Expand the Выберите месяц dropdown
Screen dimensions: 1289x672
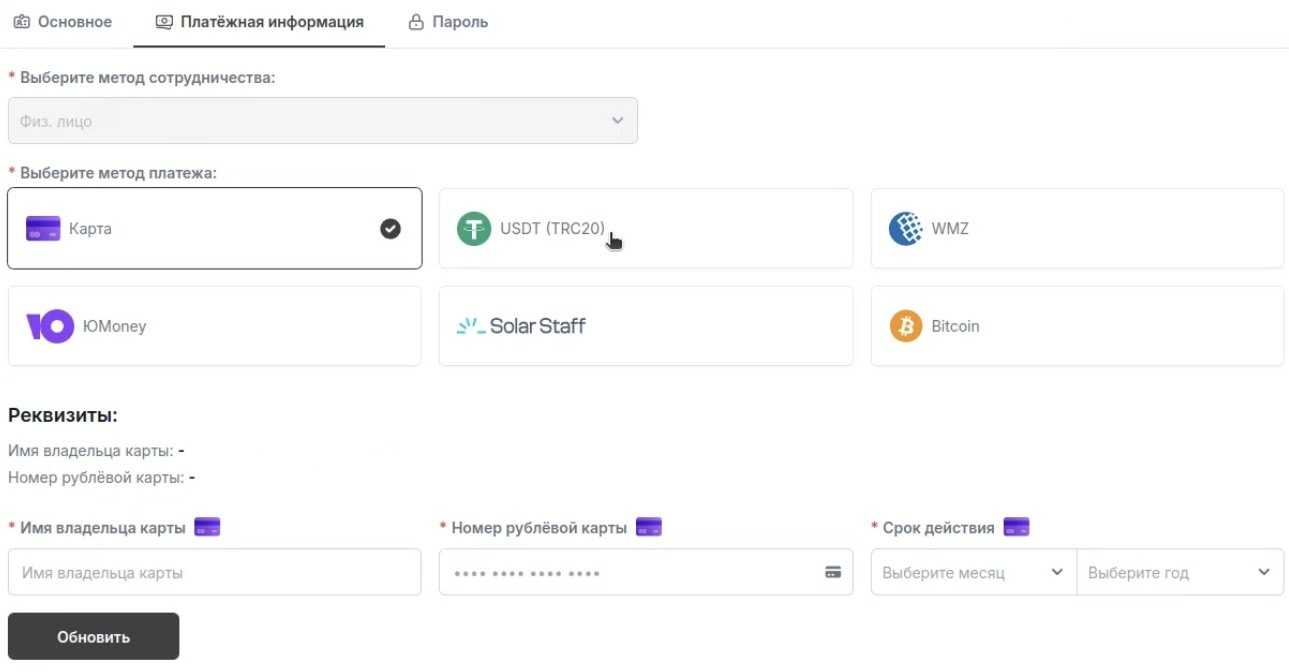click(973, 573)
